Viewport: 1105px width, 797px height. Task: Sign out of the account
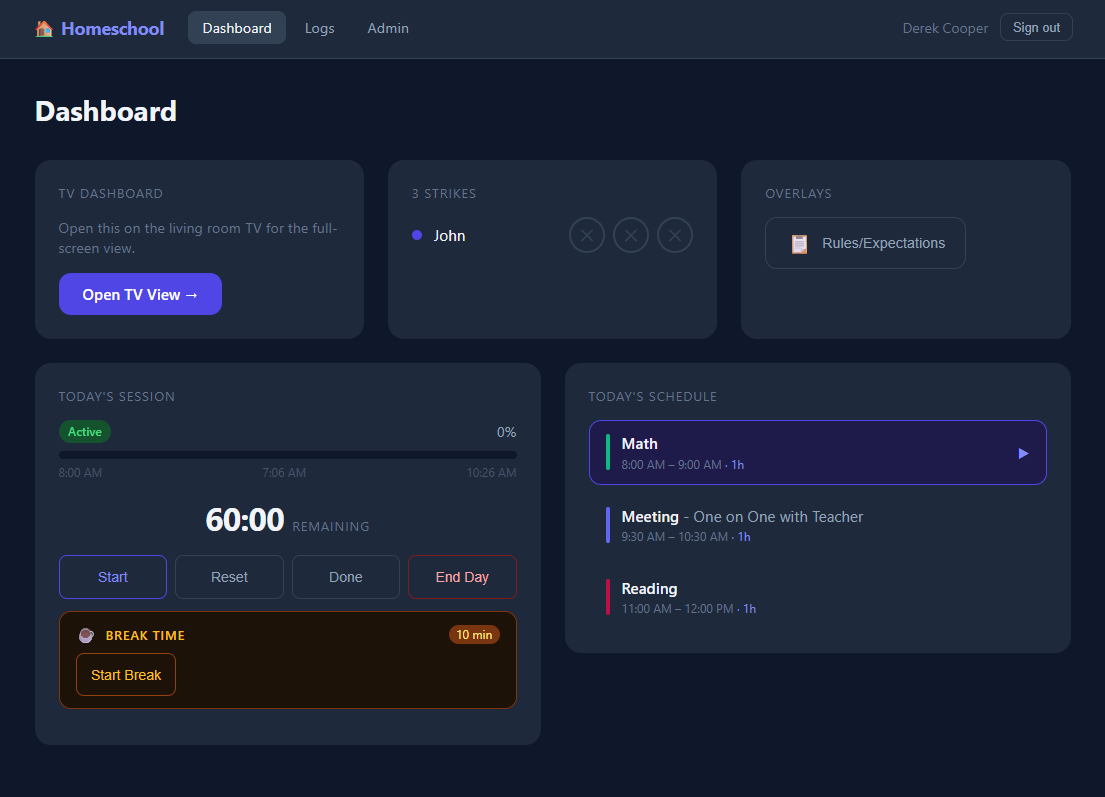pos(1035,28)
